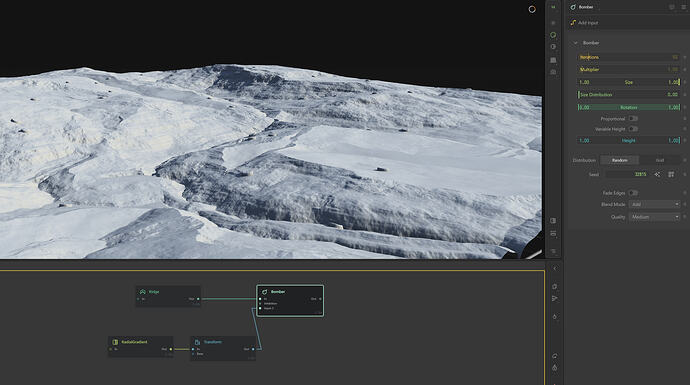Toggle the Fade Edges switch
This screenshot has width=690, height=385.
coord(633,193)
